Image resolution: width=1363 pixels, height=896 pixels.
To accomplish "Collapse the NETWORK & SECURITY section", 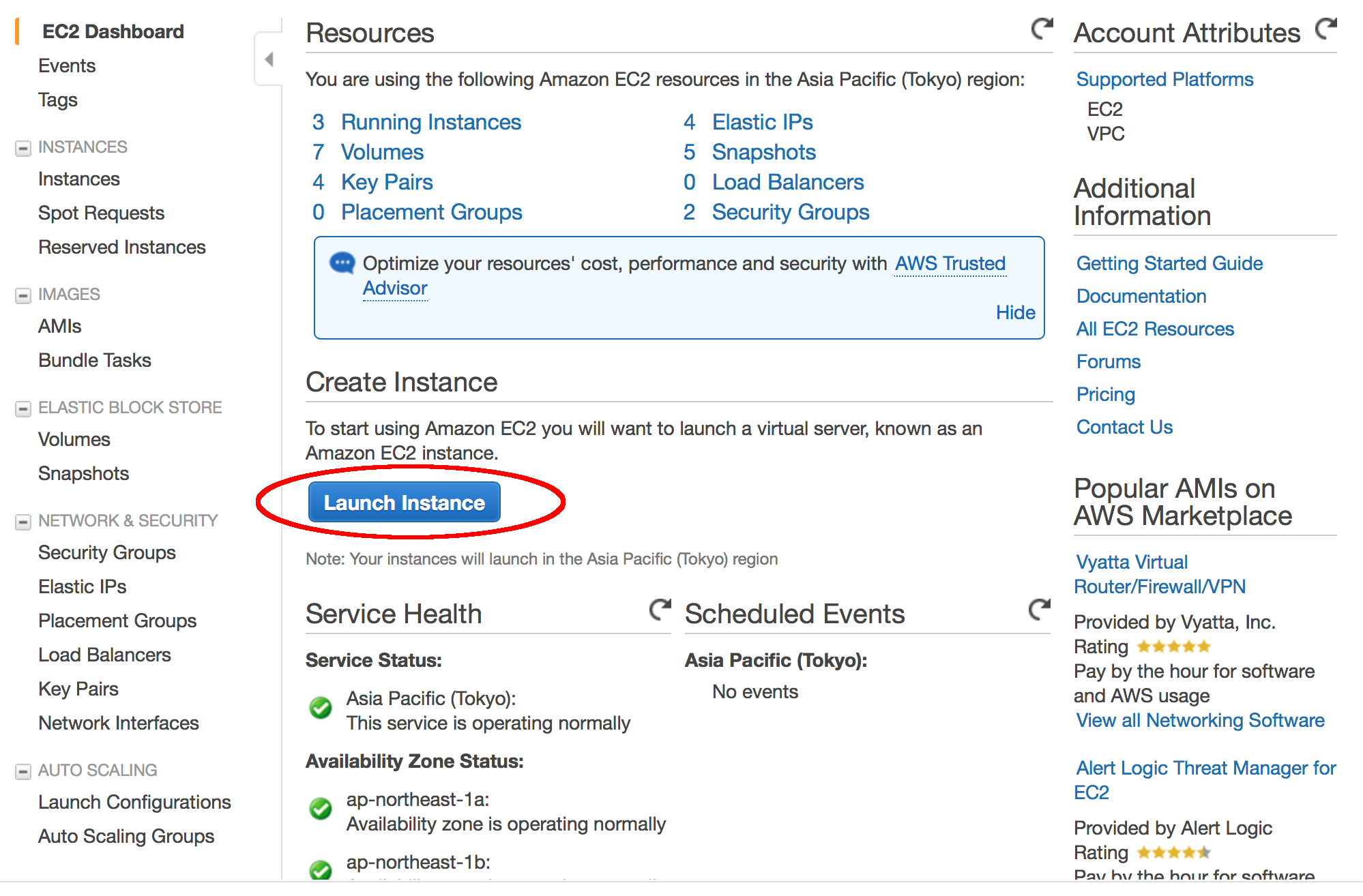I will 23,522.
